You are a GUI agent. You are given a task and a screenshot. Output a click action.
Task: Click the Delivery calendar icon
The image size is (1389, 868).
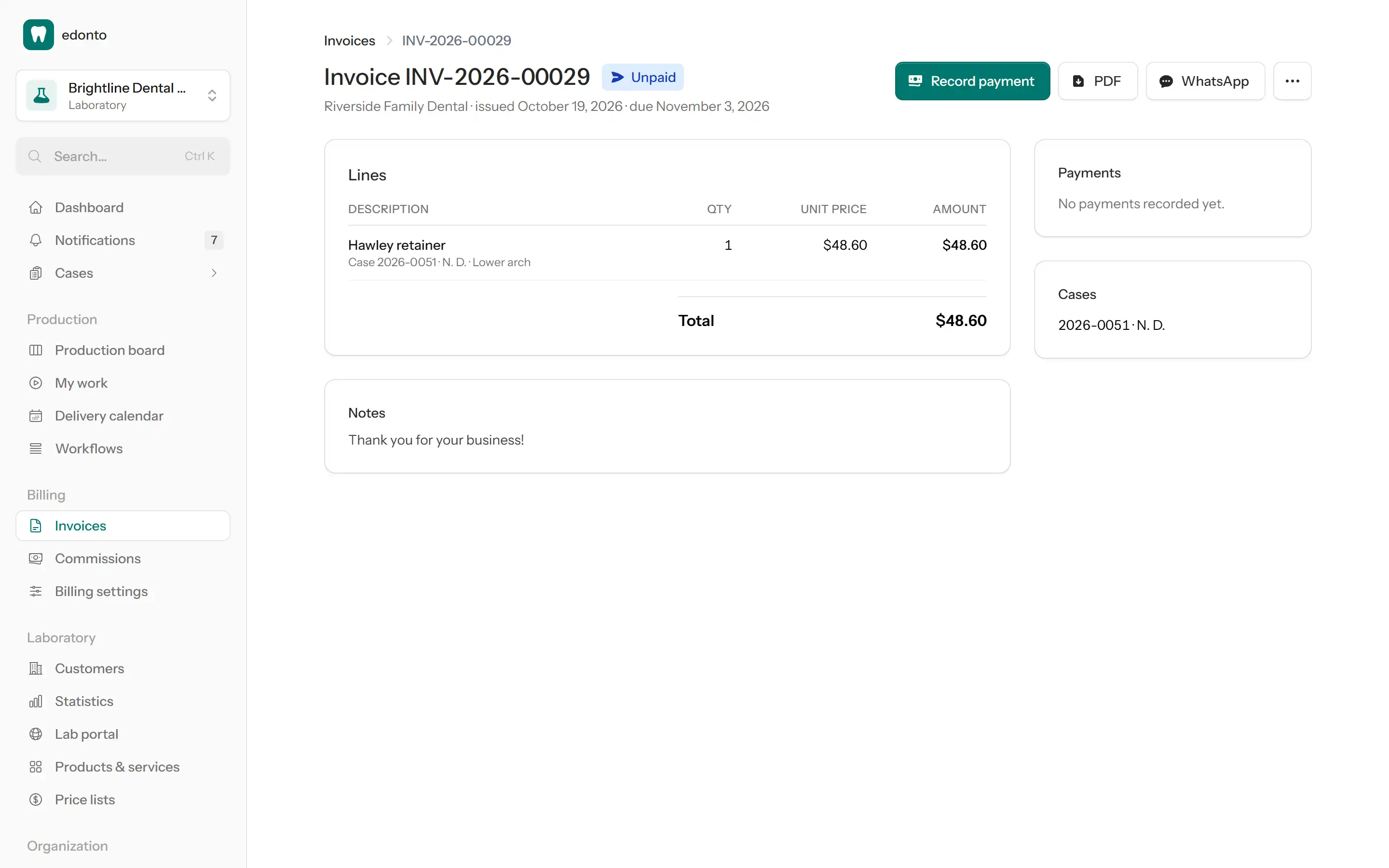point(36,416)
